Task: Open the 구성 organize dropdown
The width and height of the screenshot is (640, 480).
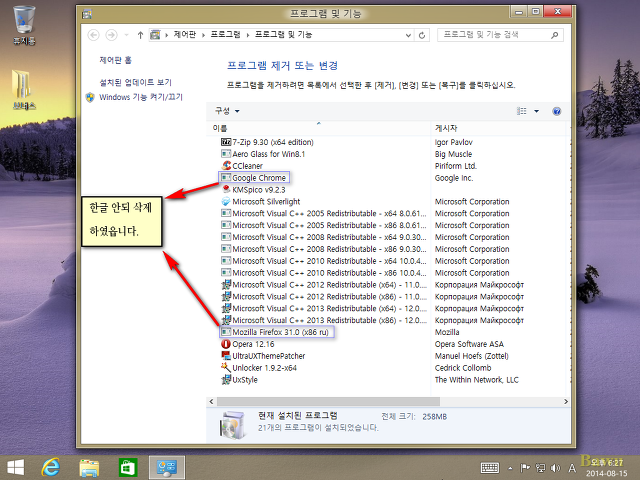Action: 227,111
